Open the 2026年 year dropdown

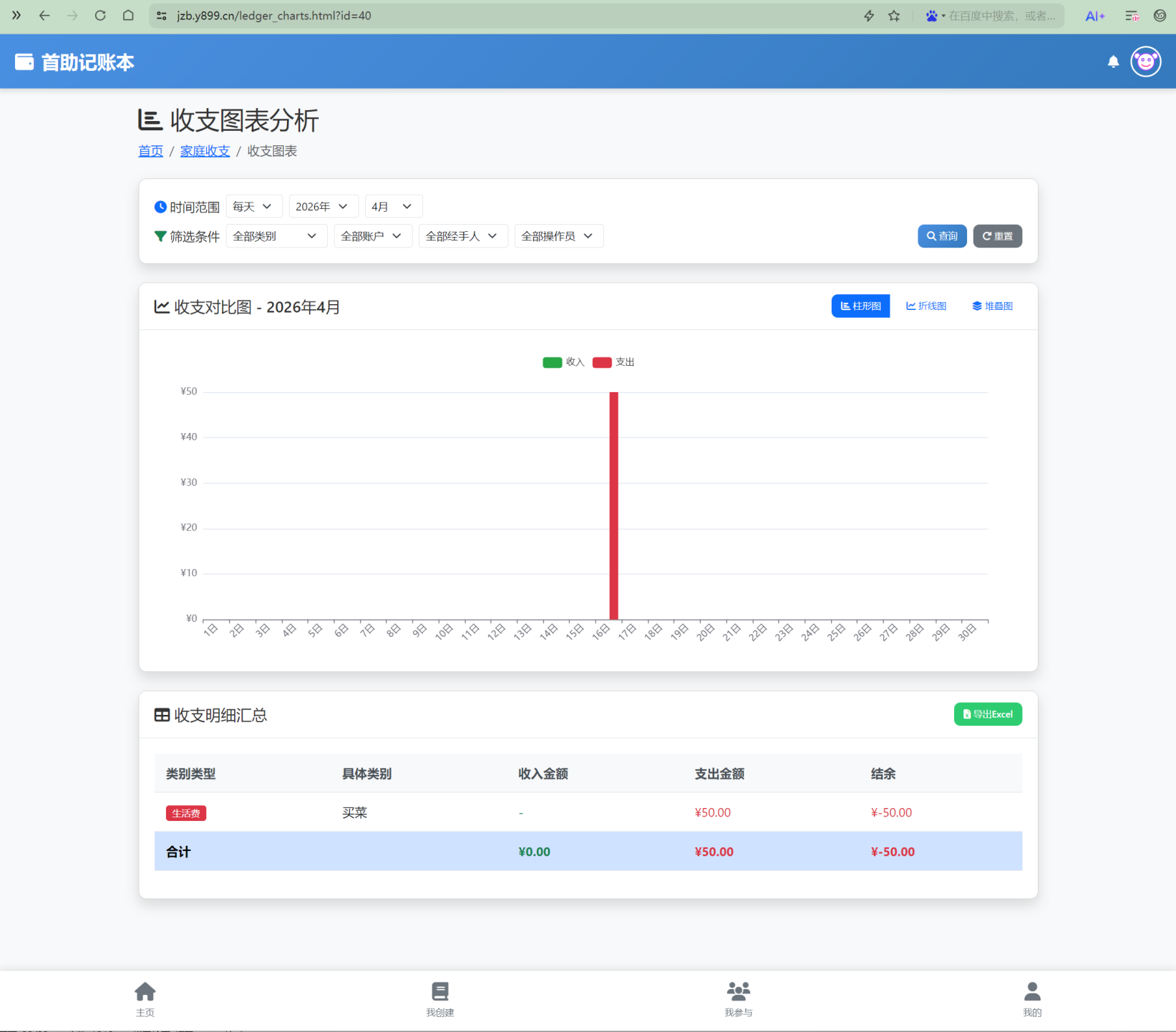point(323,207)
